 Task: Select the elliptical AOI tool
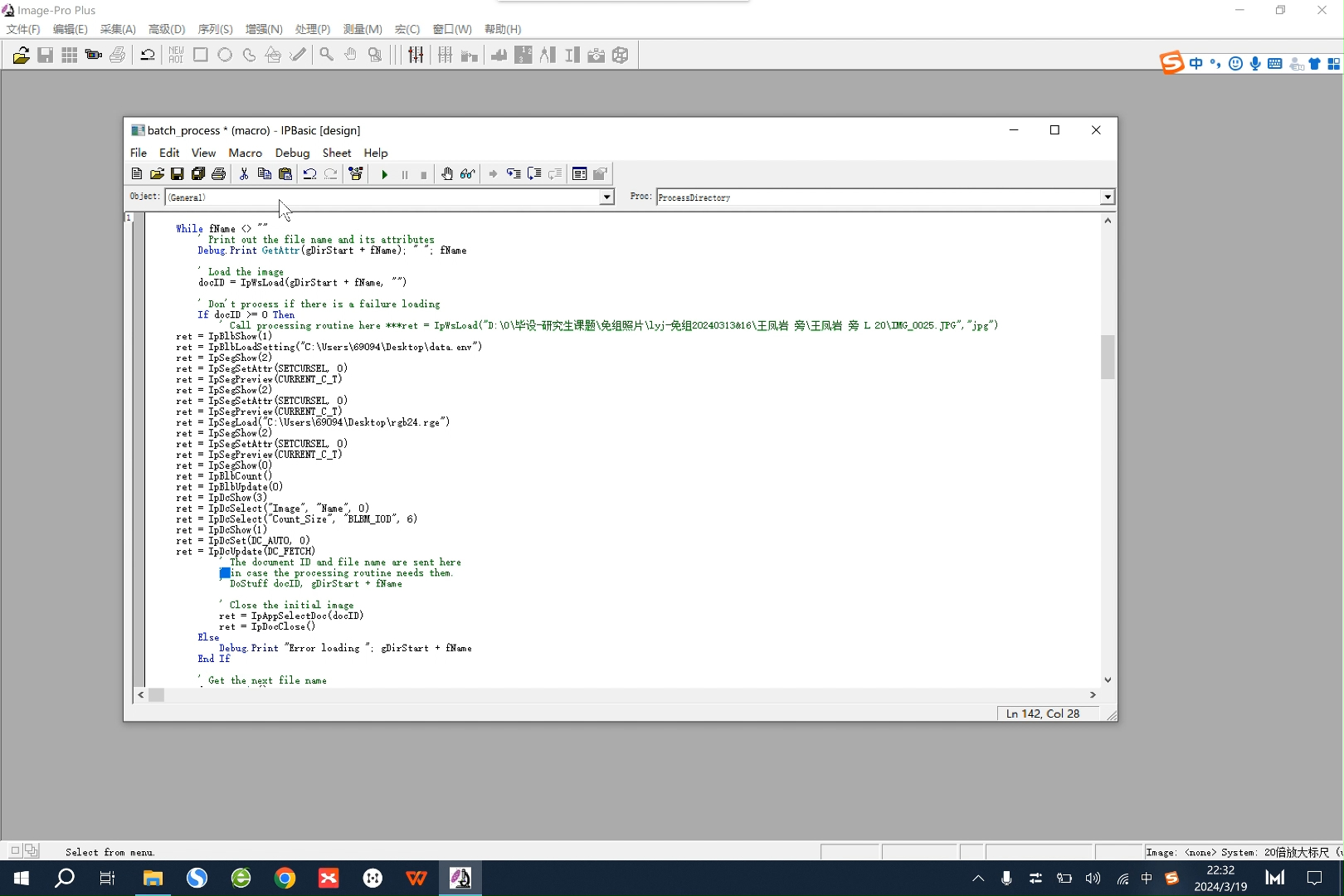point(225,56)
